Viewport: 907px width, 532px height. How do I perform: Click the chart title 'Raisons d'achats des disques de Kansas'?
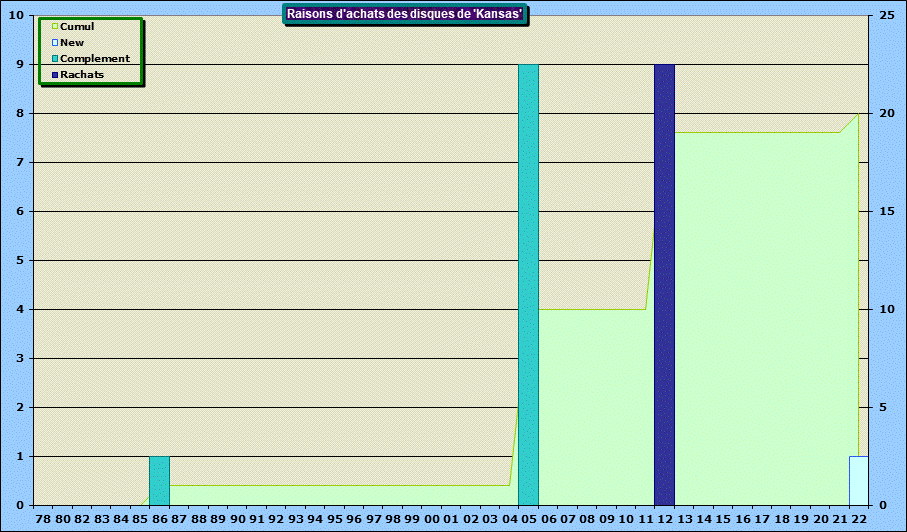[405, 14]
